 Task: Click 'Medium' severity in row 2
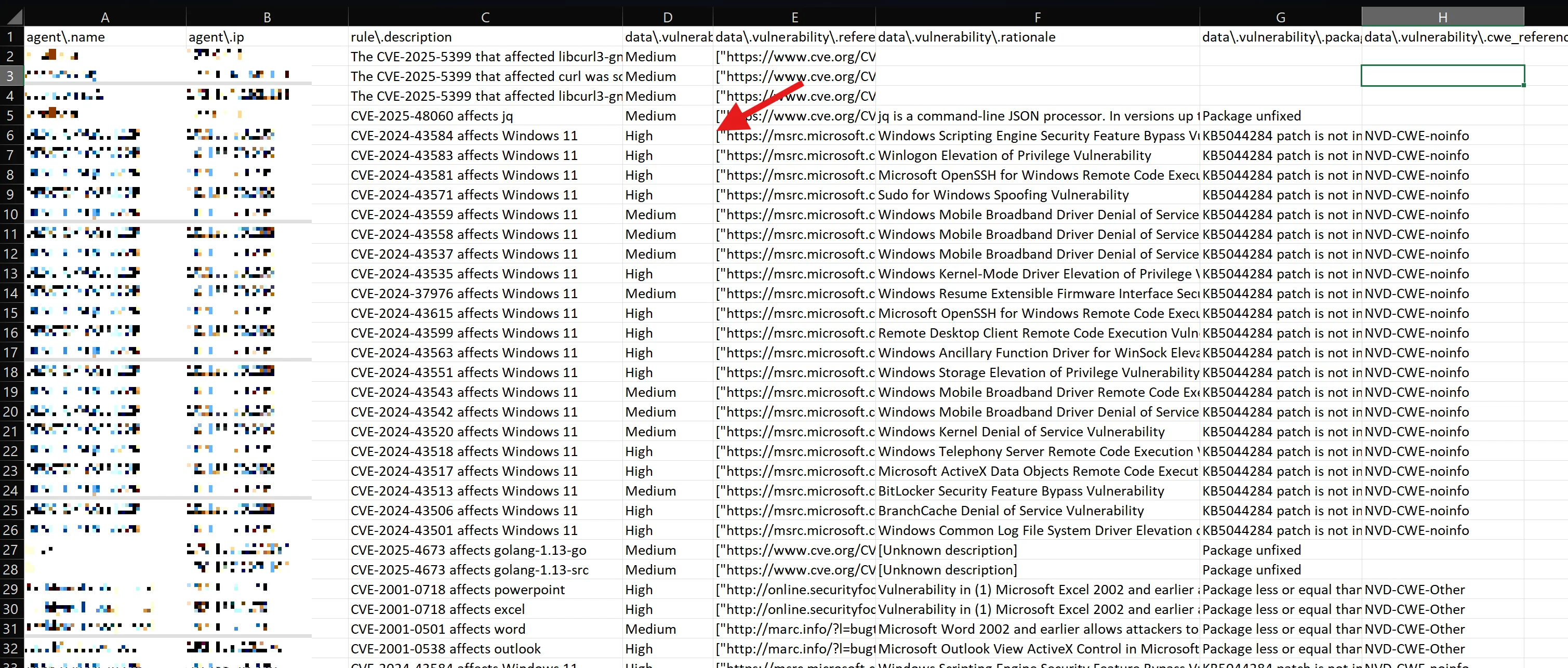point(668,57)
